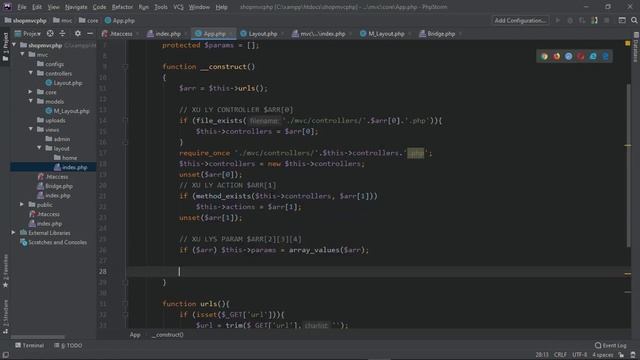Screen dimensions: 640x360
Task: Click the tool windows toggle icon in status bar corner
Action: [x=6, y=355]
